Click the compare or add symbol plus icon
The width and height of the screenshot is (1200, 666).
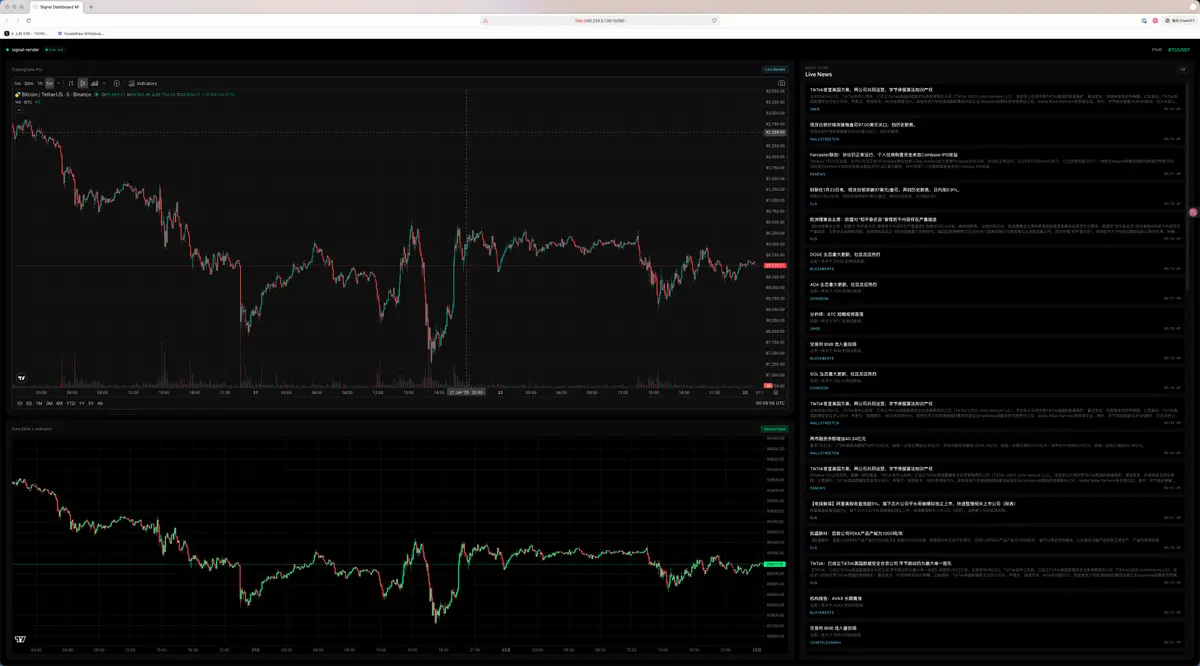tap(117, 83)
